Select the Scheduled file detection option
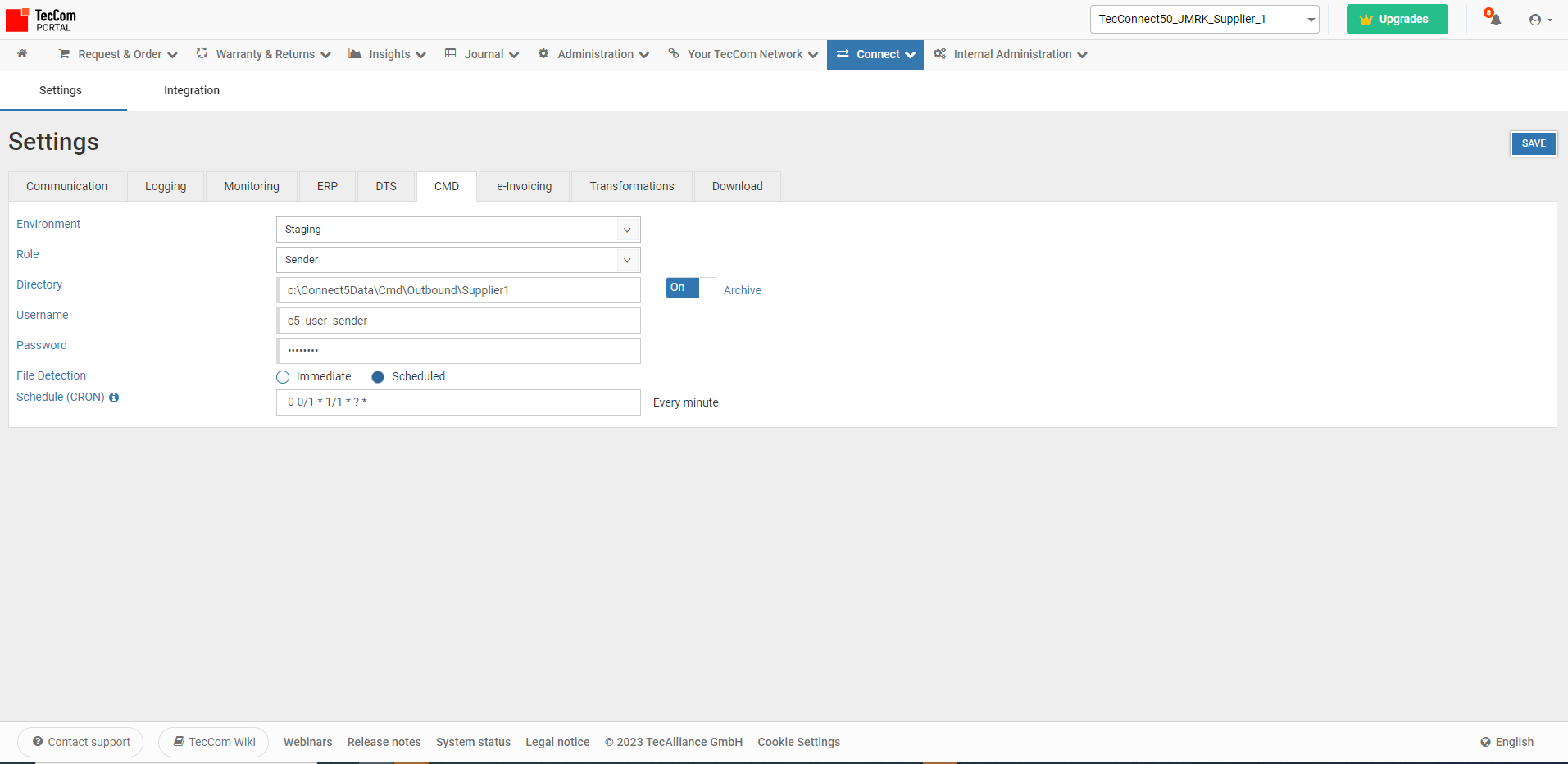This screenshot has width=1568, height=764. 378,377
